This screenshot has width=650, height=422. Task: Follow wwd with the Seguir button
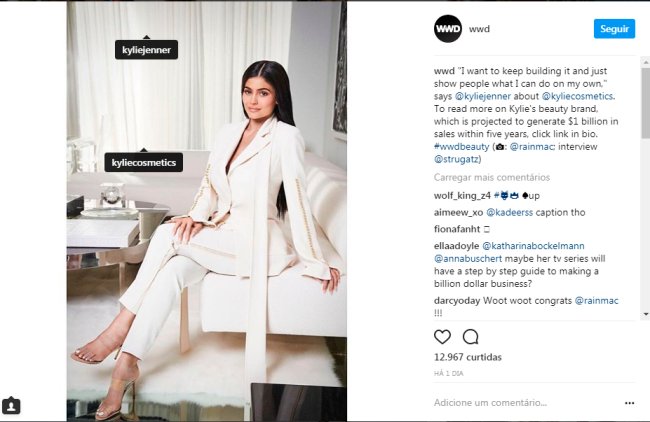point(614,29)
